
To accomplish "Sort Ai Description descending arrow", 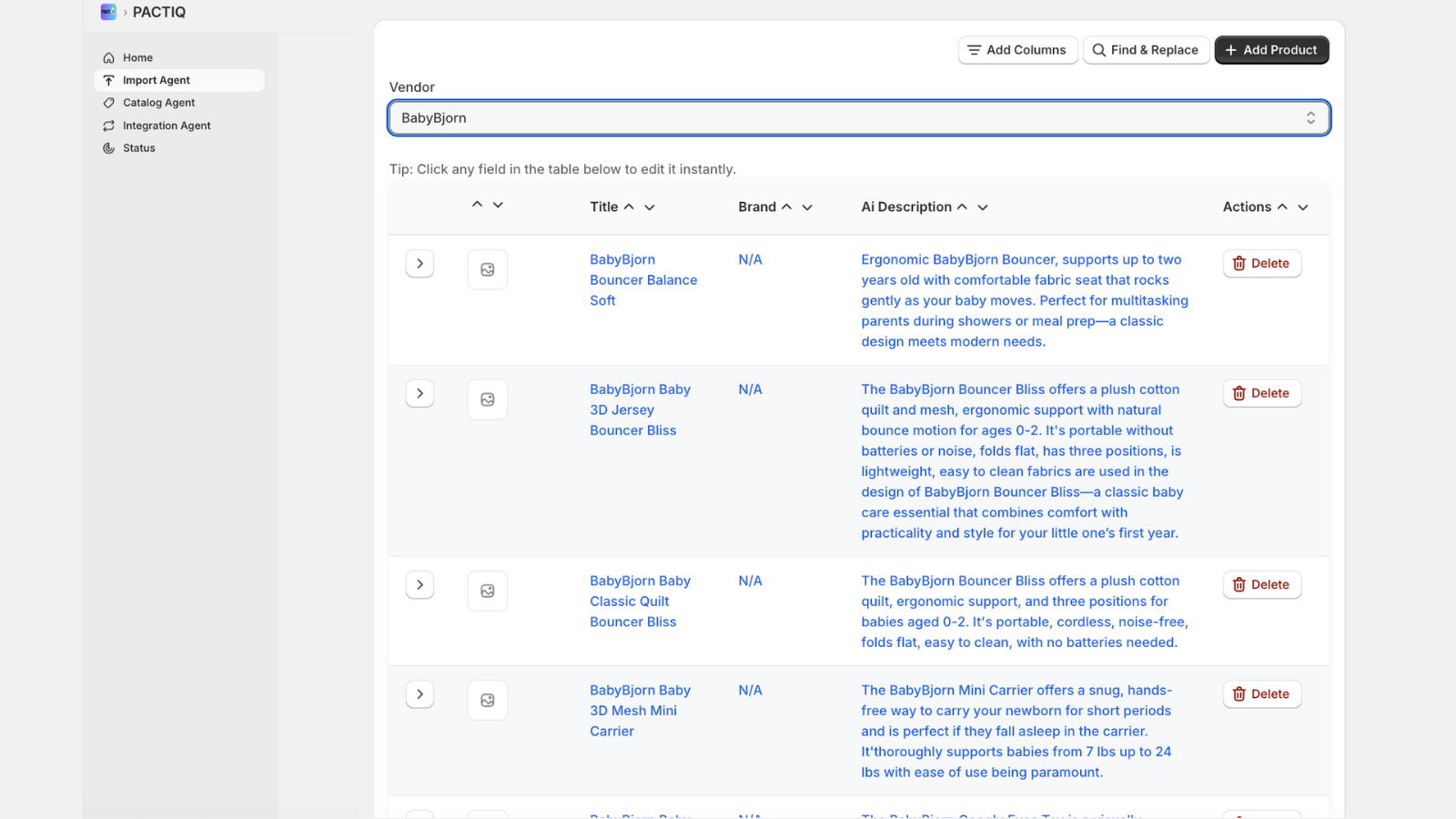I will [983, 207].
